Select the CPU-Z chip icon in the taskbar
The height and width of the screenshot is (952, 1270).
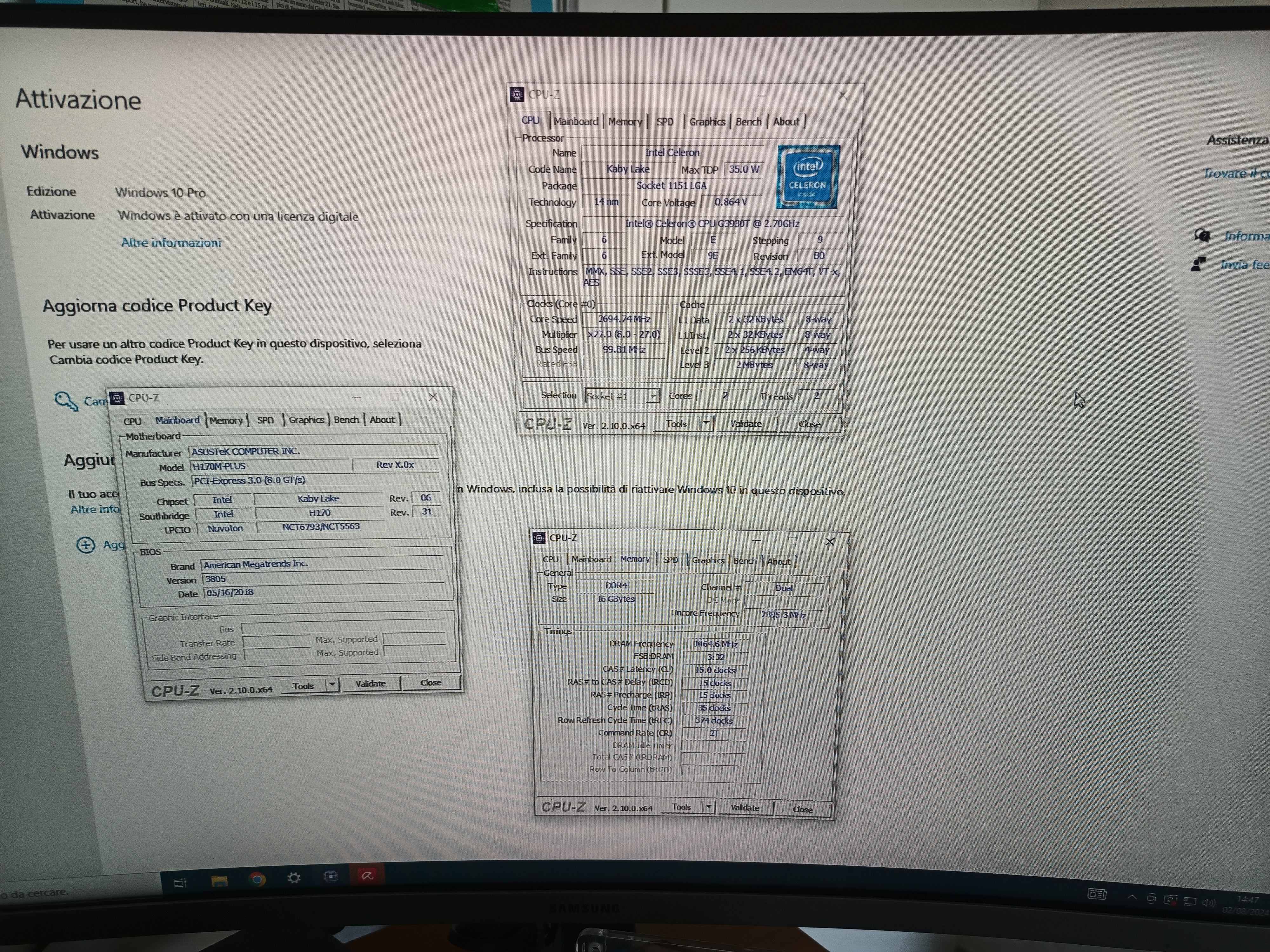click(331, 876)
